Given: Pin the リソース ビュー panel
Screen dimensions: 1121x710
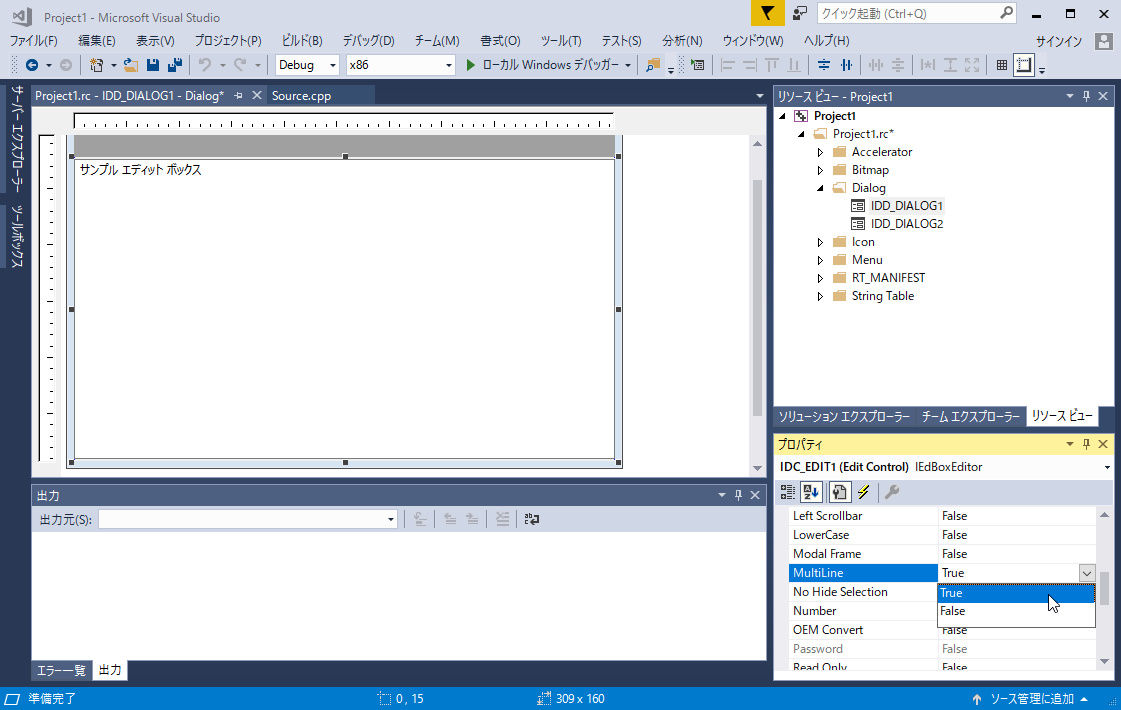Looking at the screenshot, I should coord(1086,96).
